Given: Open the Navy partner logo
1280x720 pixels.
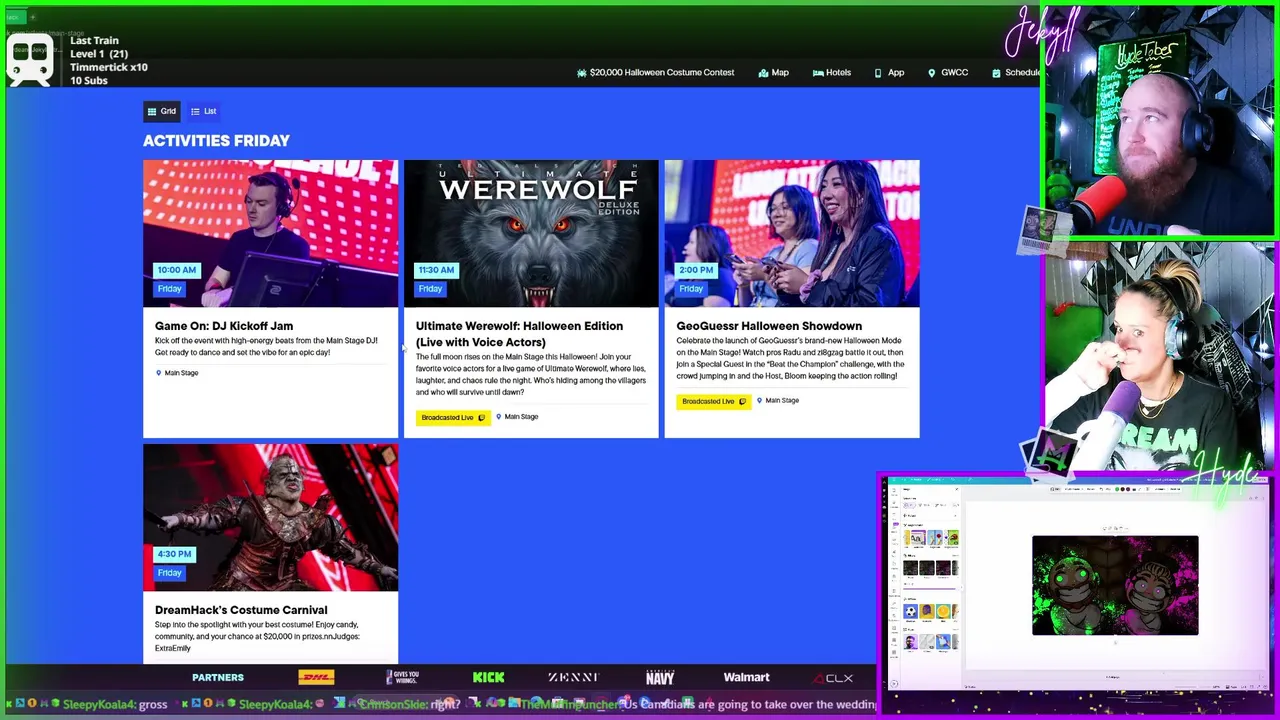Looking at the screenshot, I should pos(660,678).
